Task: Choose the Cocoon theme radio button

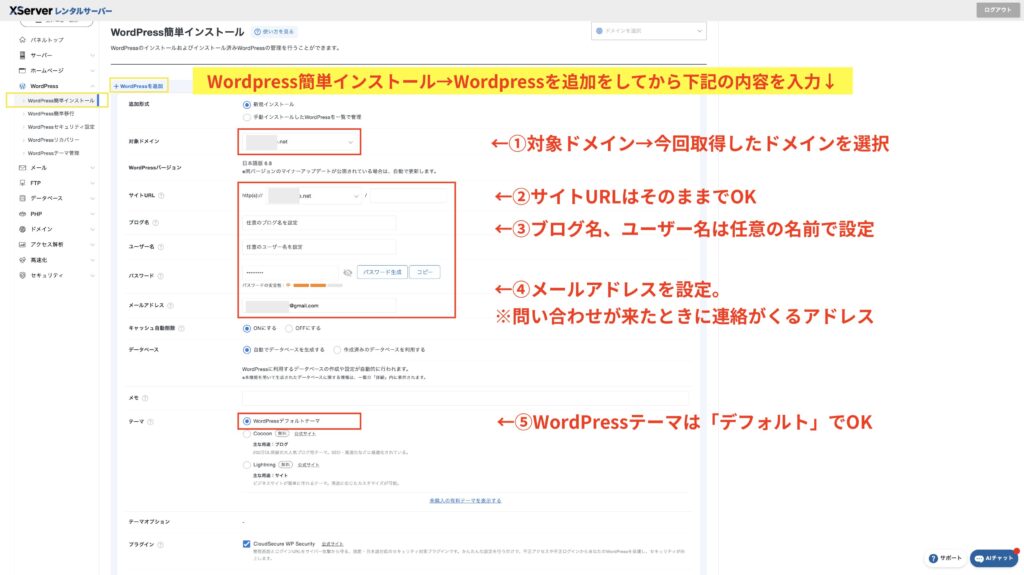Action: pyautogui.click(x=247, y=435)
